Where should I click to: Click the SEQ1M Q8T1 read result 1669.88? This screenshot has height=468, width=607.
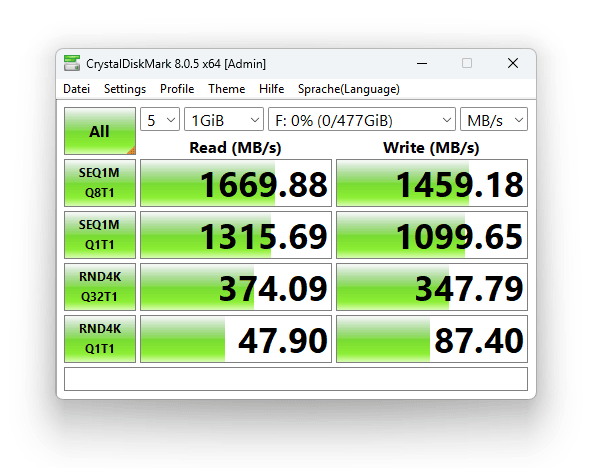coord(236,184)
